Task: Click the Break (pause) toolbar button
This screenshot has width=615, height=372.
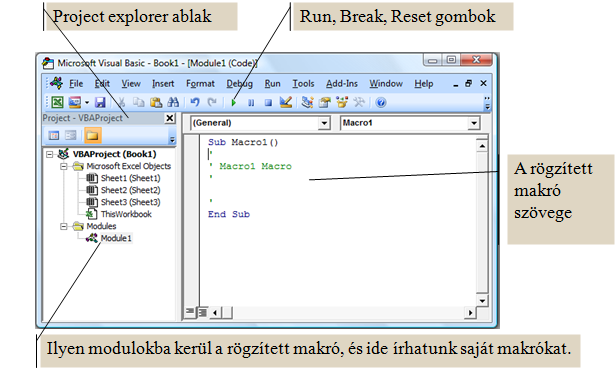Action: point(251,103)
